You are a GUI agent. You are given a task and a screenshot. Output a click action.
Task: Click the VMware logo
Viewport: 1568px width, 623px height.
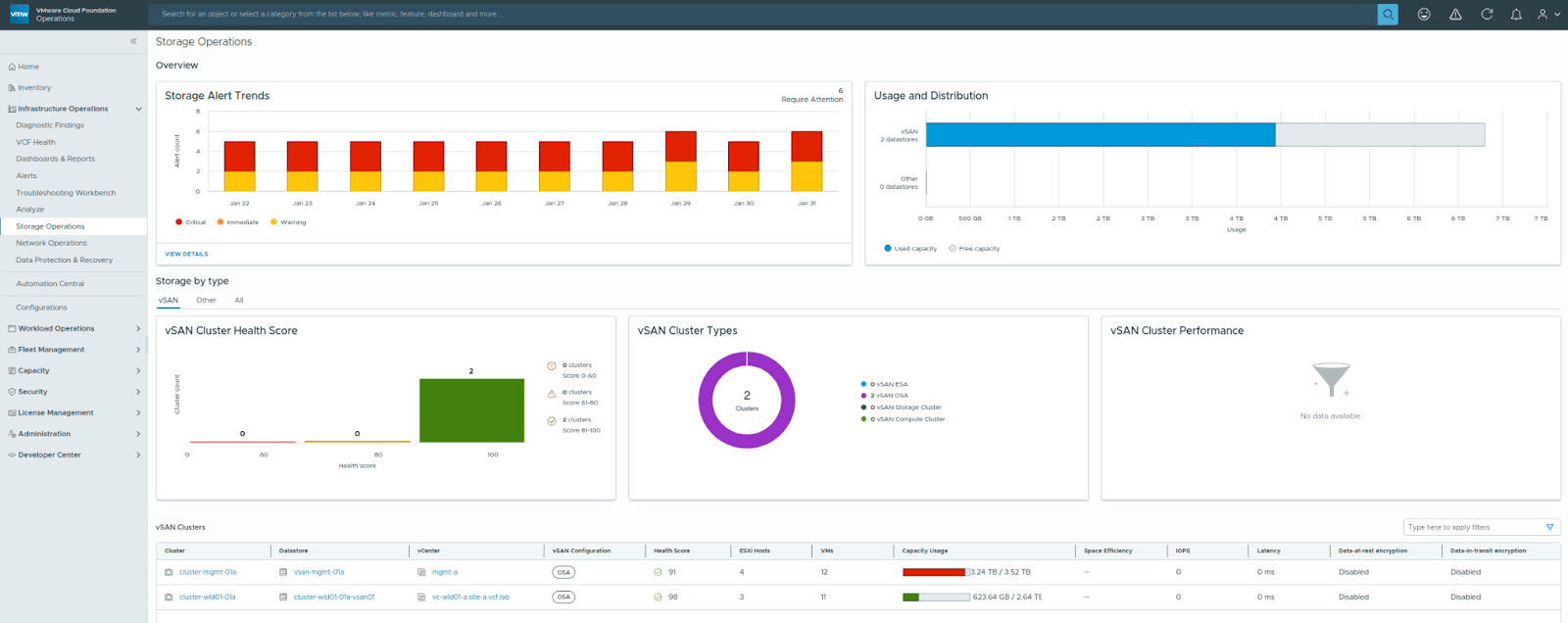[19, 14]
